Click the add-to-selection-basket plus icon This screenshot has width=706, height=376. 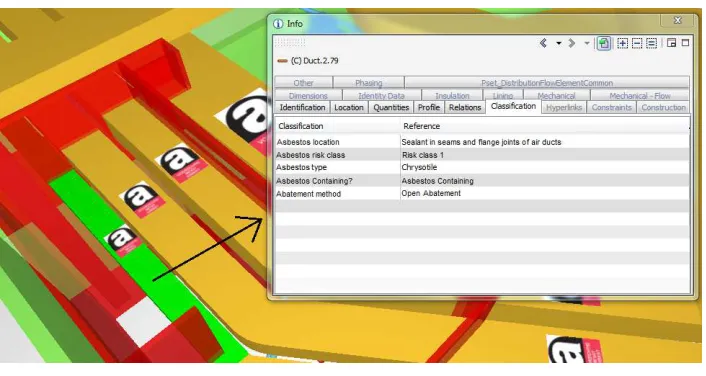622,43
